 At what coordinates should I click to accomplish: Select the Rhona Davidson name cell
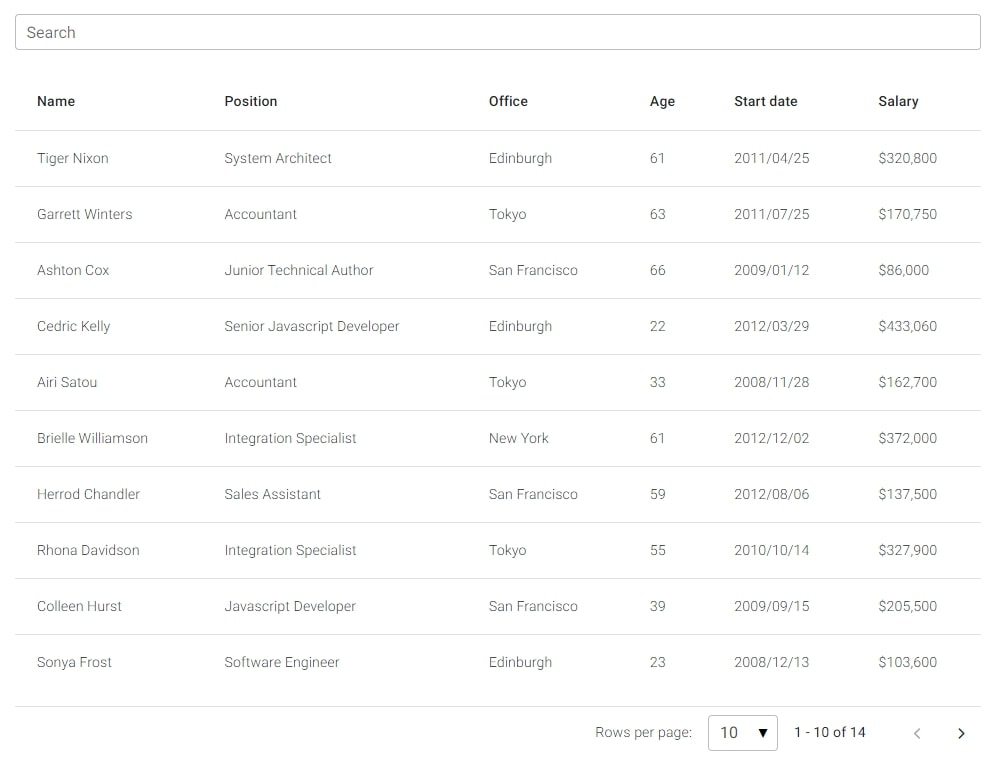pyautogui.click(x=88, y=550)
